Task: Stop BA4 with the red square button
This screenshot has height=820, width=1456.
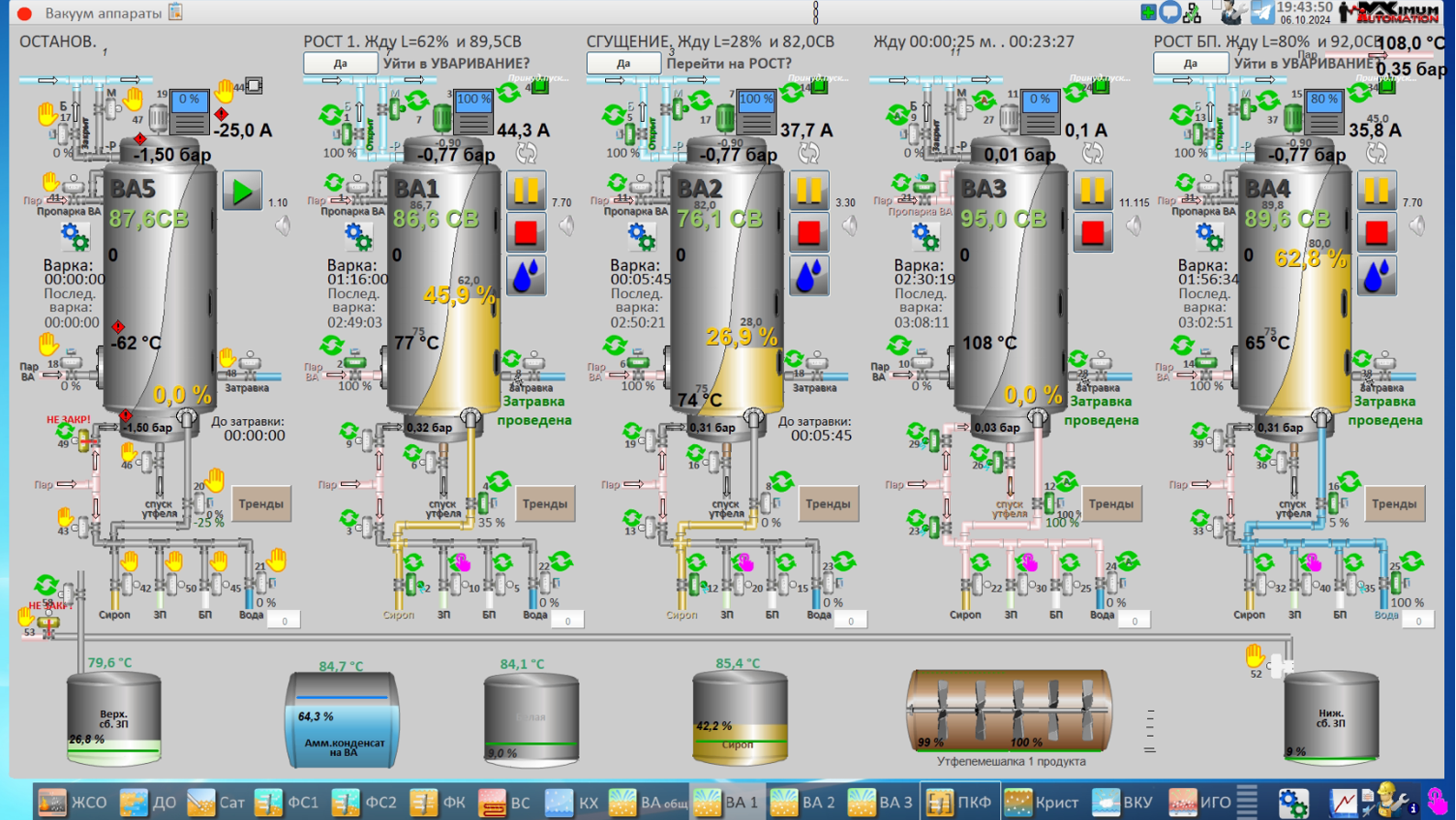Action: click(x=1377, y=233)
